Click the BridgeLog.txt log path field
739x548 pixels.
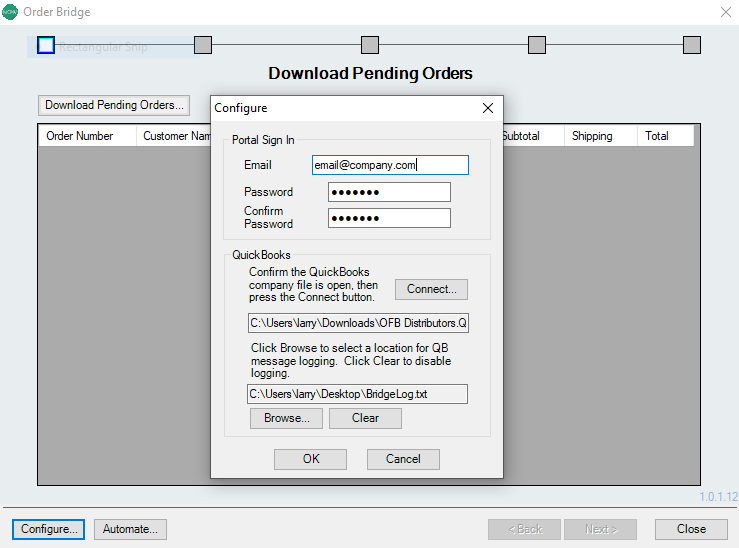tap(358, 394)
